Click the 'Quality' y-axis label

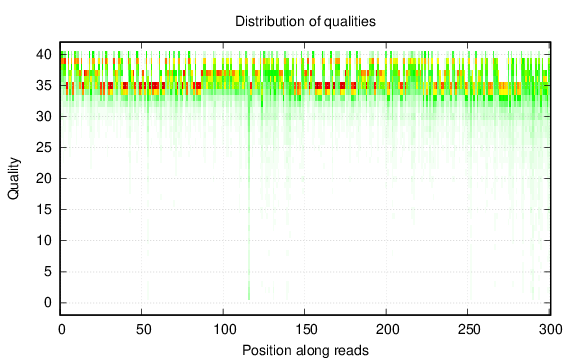tap(14, 179)
